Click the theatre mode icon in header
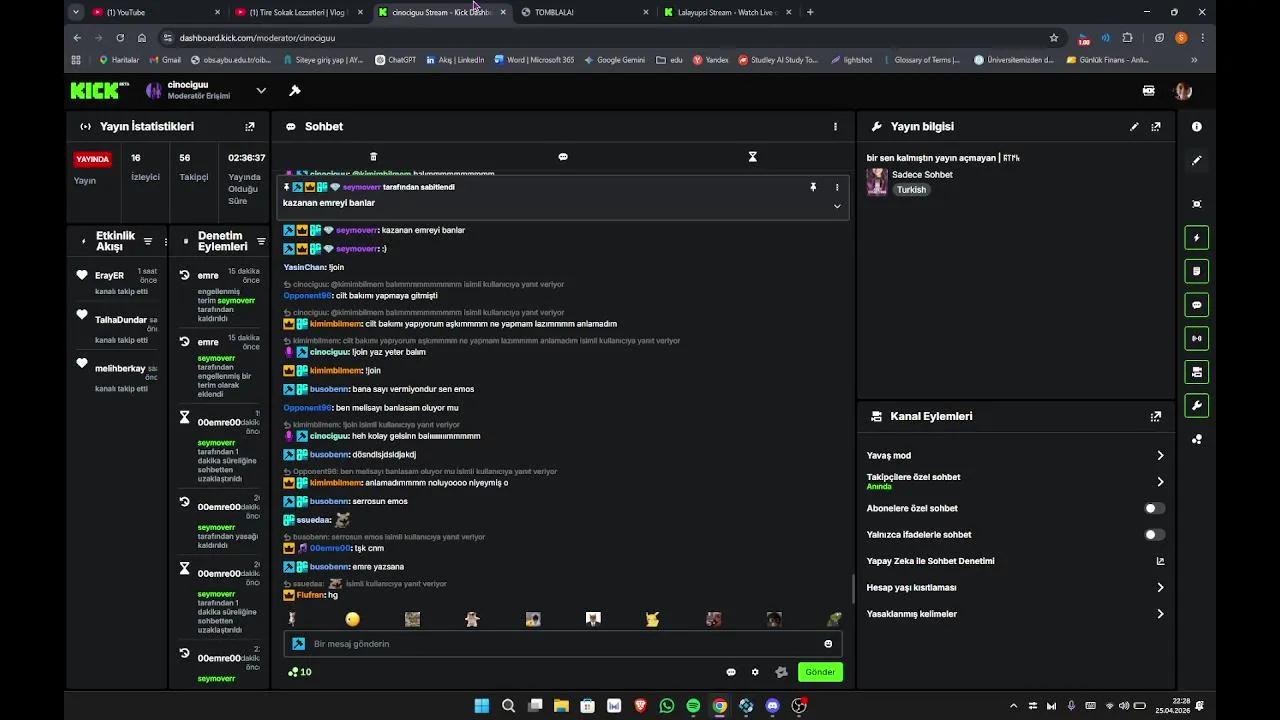Screen dimensions: 1280x720 pos(1149,91)
